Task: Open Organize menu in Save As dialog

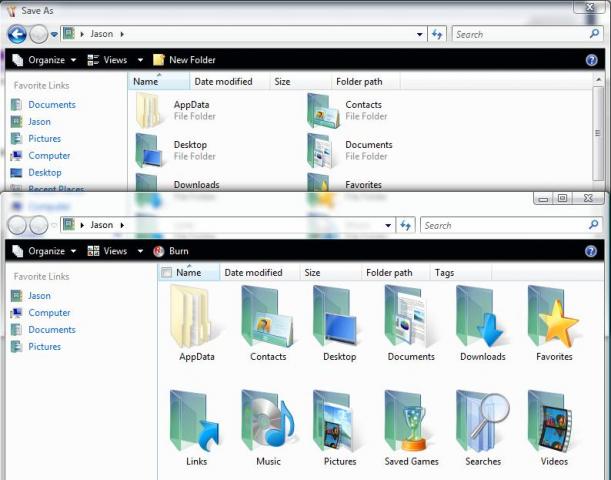Action: coord(44,60)
